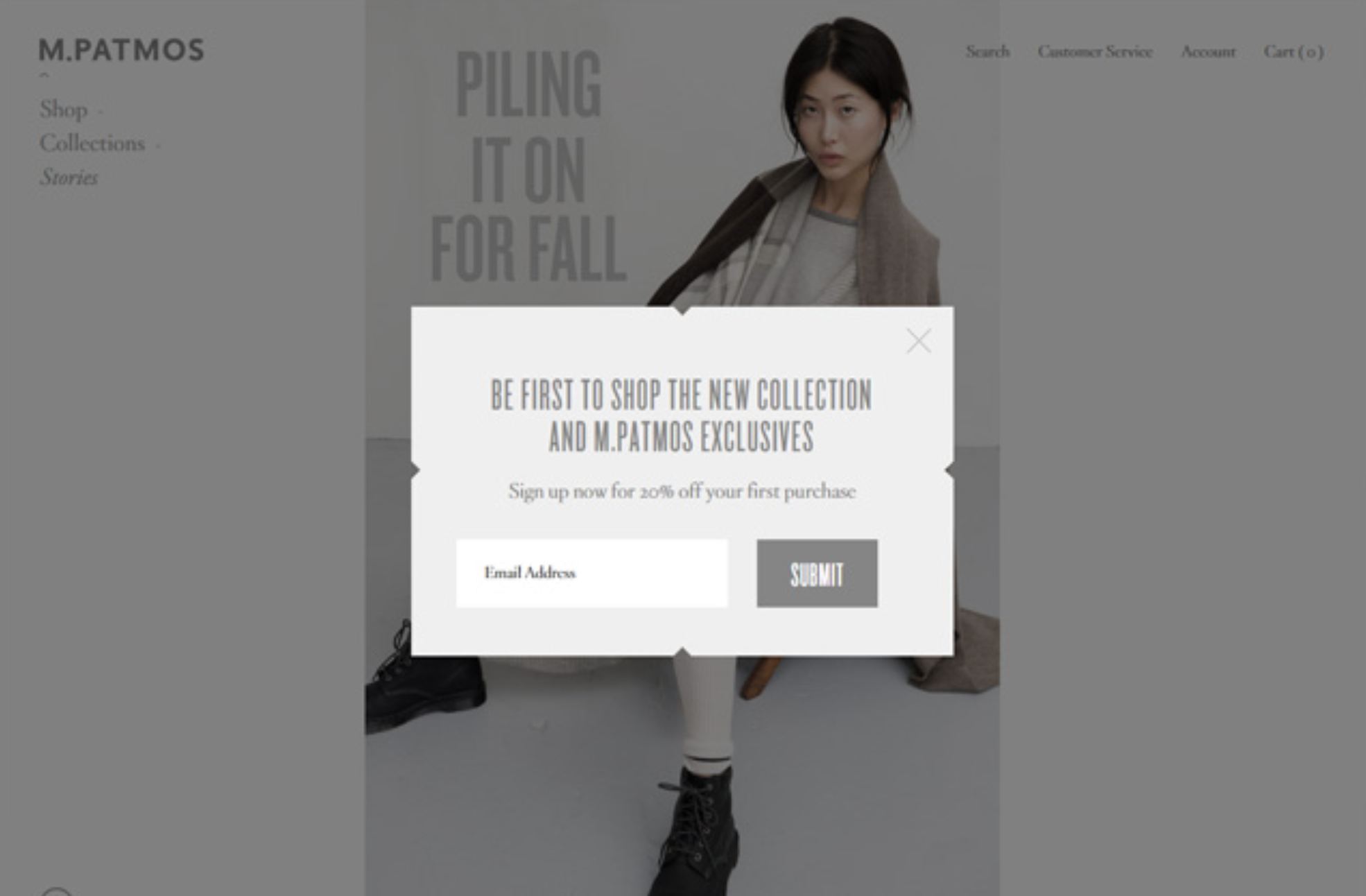This screenshot has width=1366, height=896.
Task: Close the newsletter signup popup
Action: pyautogui.click(x=919, y=341)
